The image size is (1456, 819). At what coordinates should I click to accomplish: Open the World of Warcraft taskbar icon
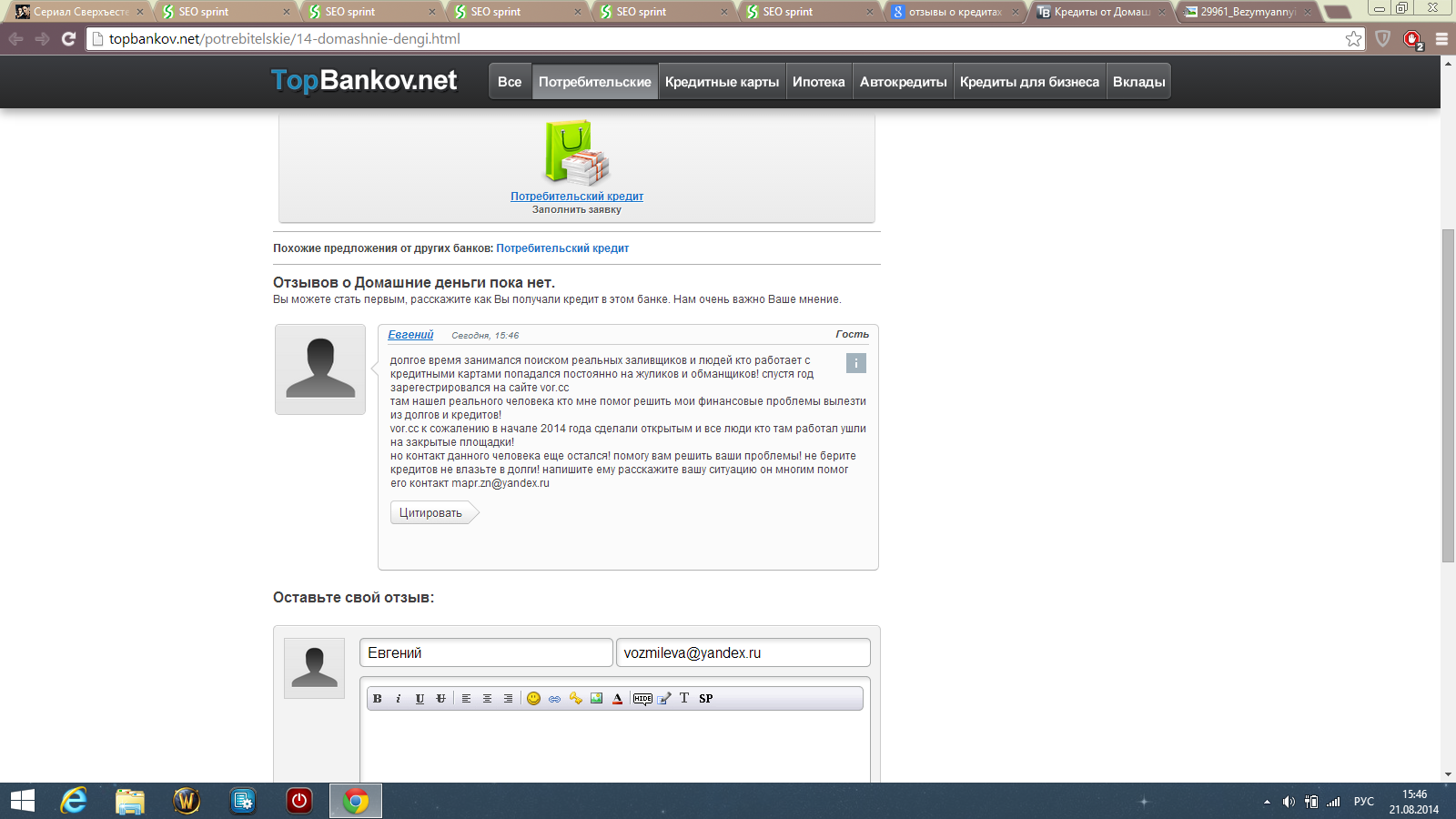tap(187, 801)
